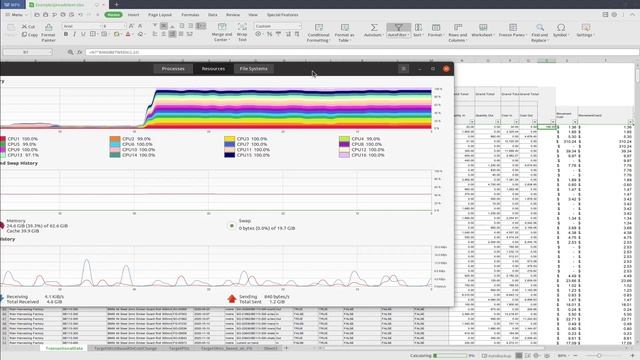
Task: Collapse the ribbon with chevron icon
Action: pos(632,15)
